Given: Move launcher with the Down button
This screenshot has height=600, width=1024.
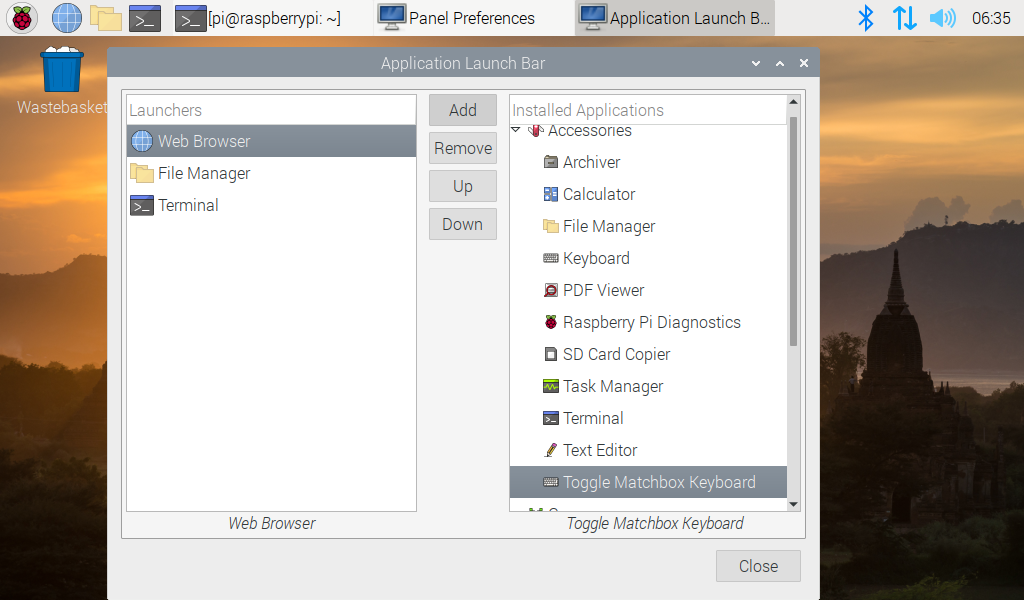Looking at the screenshot, I should (x=462, y=224).
